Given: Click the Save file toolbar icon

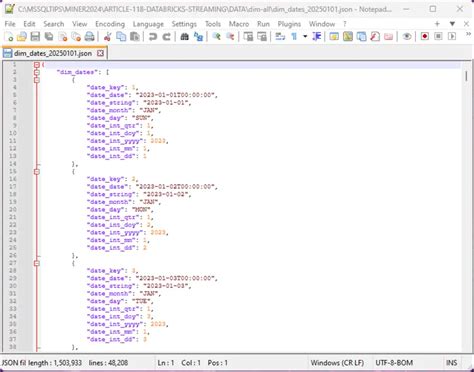Looking at the screenshot, I should 35,36.
